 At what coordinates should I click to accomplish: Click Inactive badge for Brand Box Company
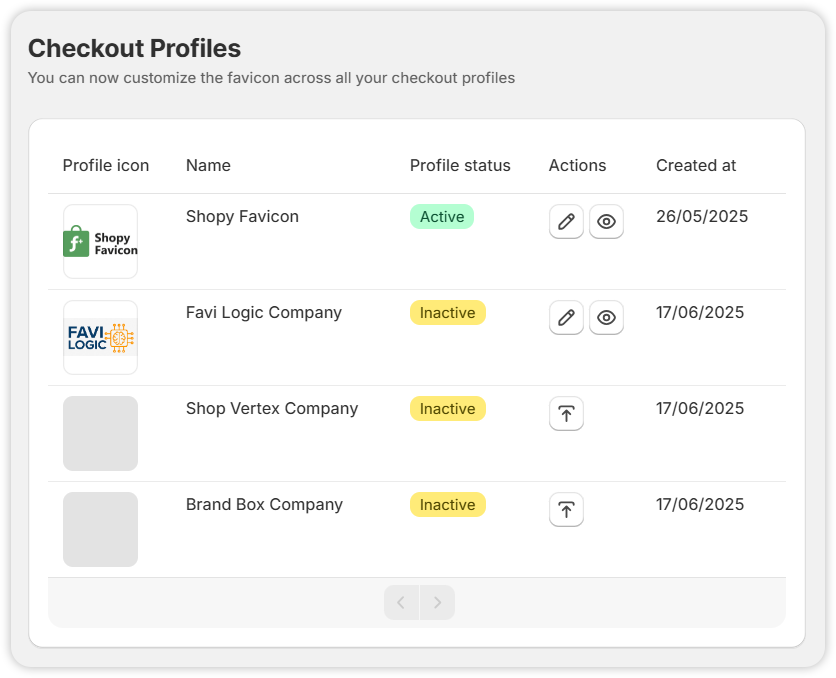point(448,504)
